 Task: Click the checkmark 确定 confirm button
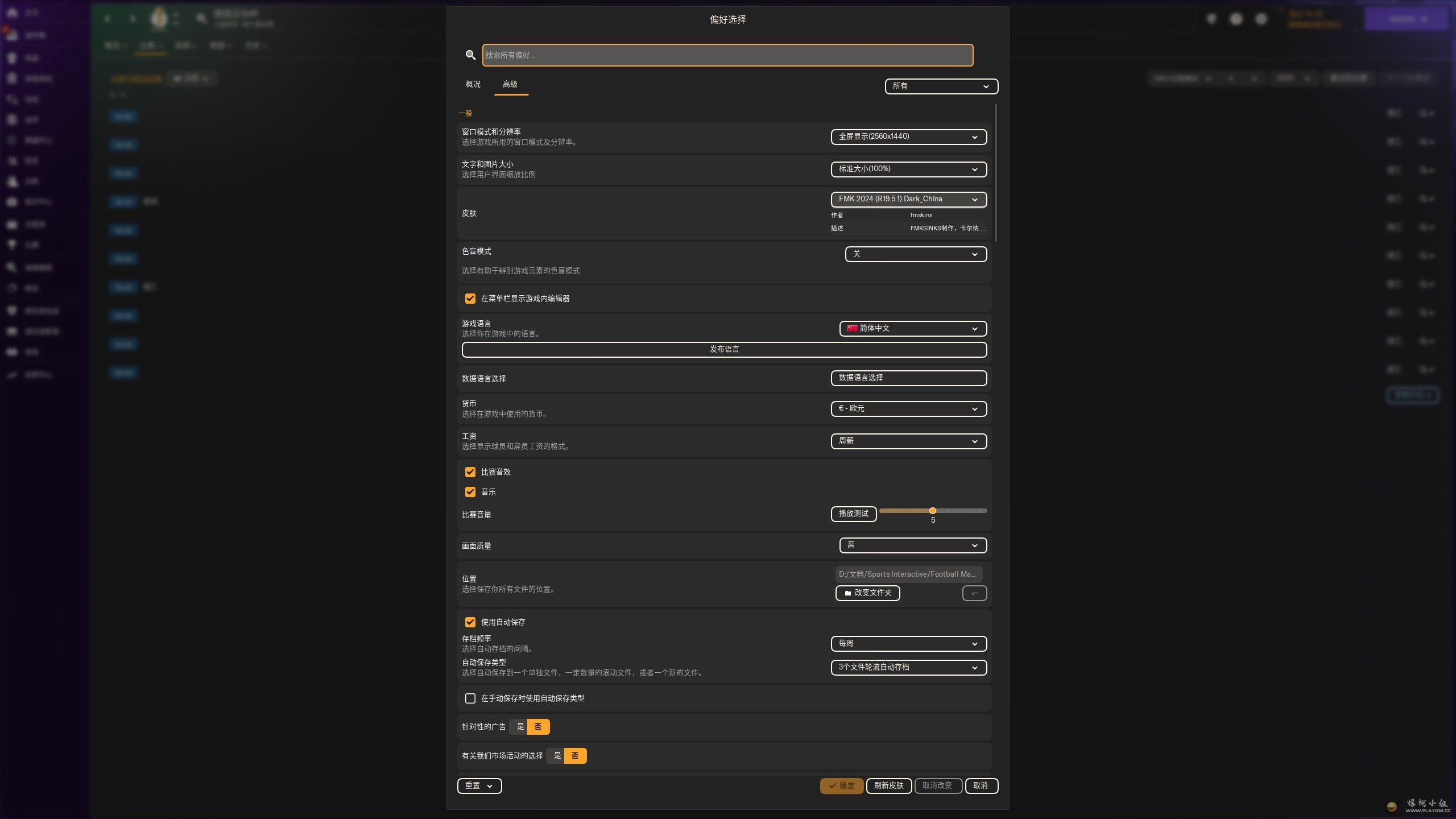842,785
